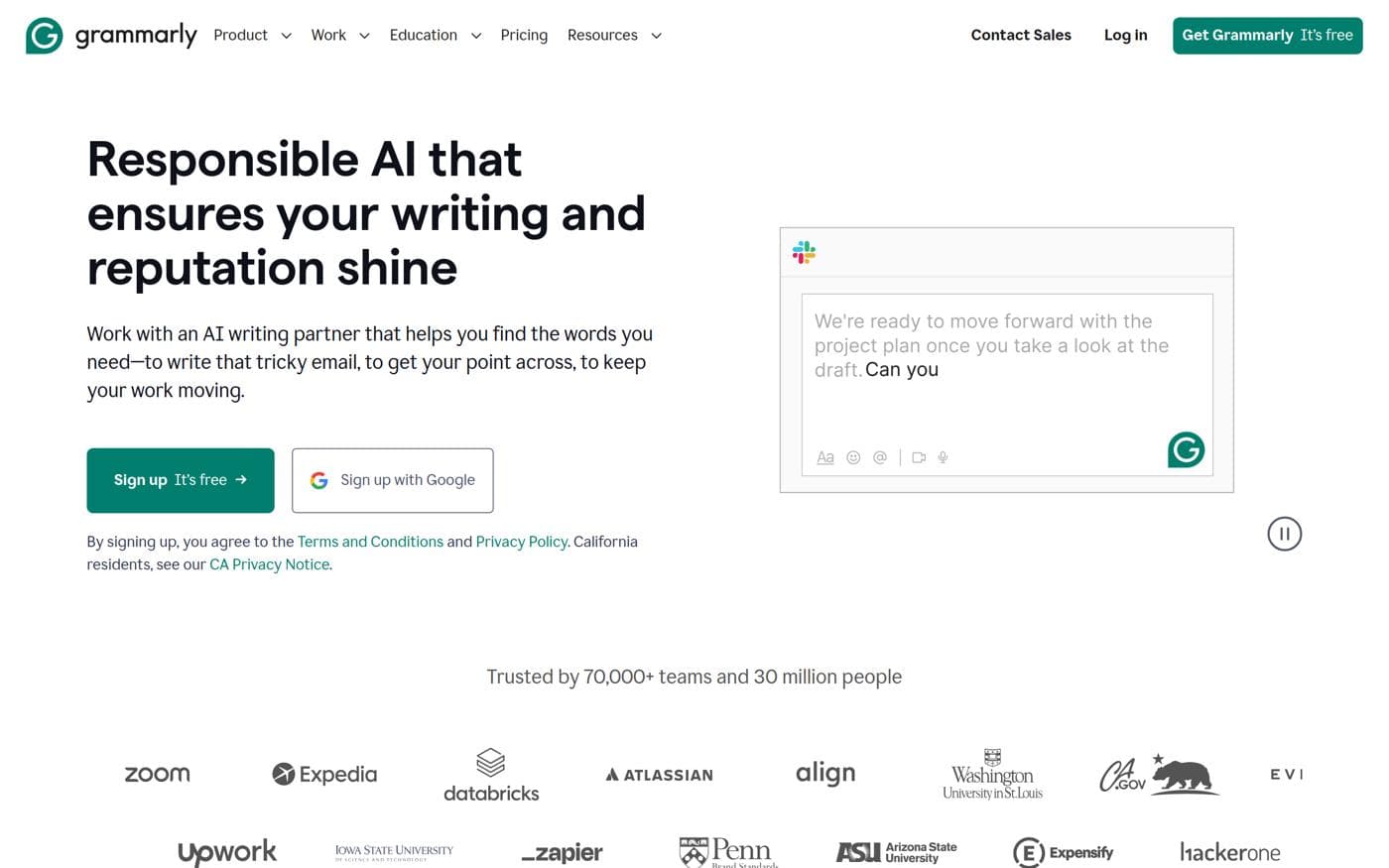Expand the Resources menu chevron
The image size is (1389, 868).
pos(656,36)
